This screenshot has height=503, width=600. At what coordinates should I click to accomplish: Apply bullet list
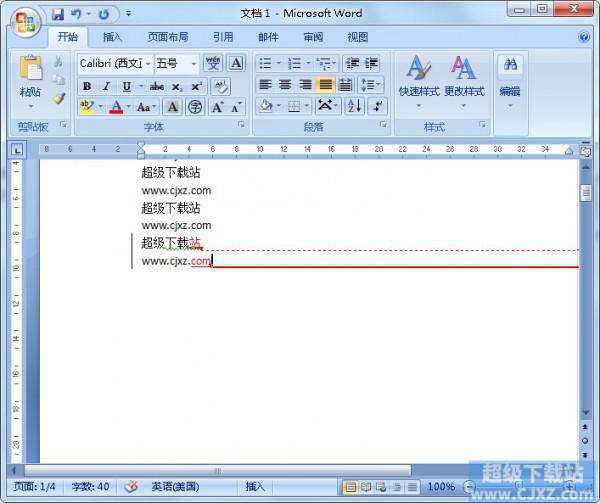tap(266, 63)
